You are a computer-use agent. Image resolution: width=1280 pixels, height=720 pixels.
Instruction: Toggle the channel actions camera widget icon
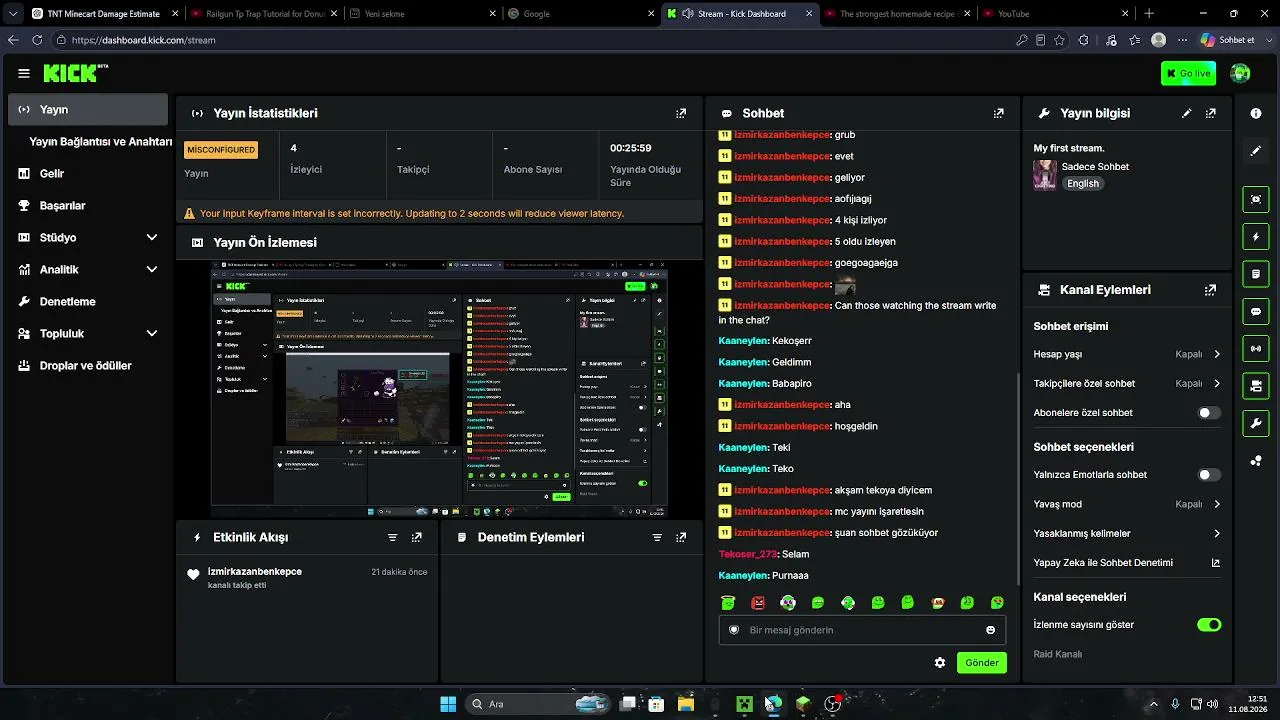click(1256, 386)
